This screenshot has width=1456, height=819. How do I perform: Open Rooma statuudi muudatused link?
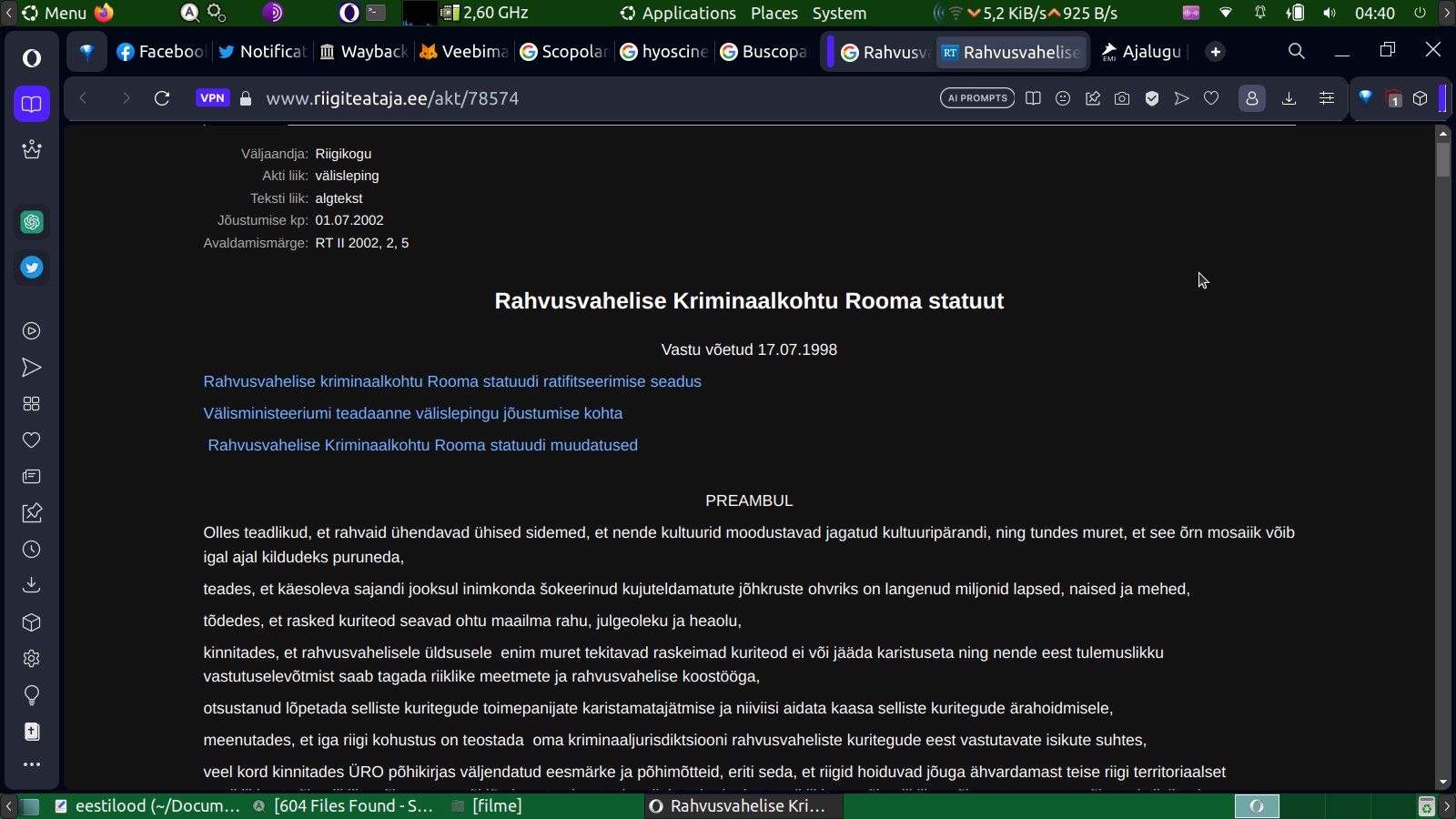423,445
